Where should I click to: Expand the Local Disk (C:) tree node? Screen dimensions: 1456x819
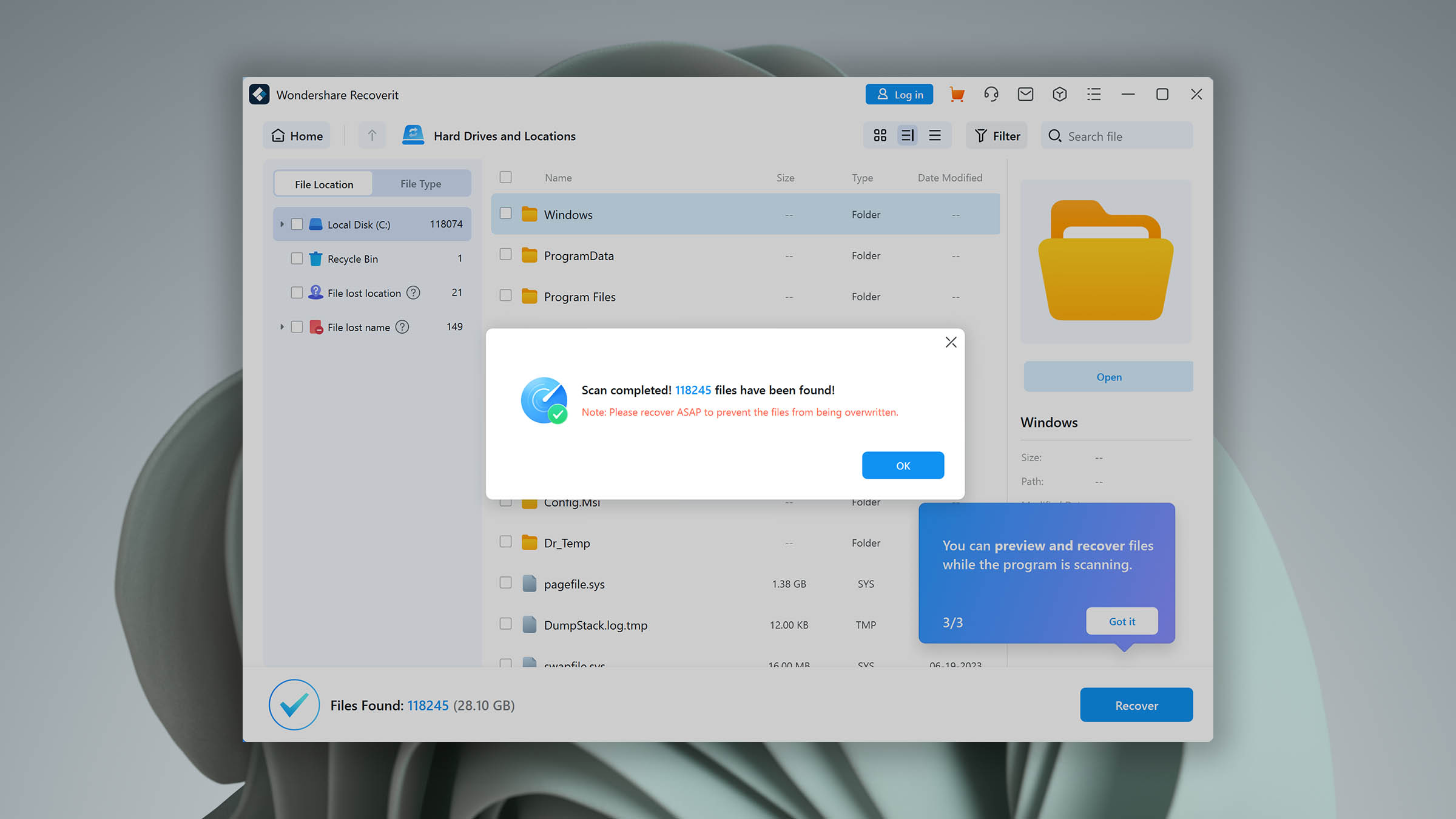[282, 224]
